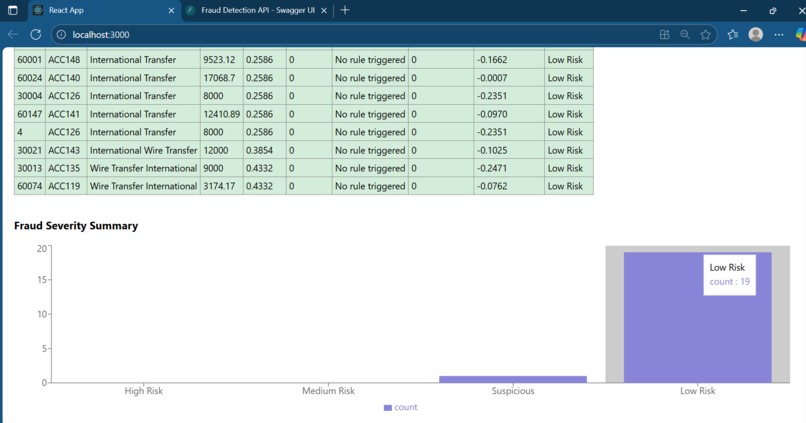Select the score cell -0.2471
Screen dimensions: 806x423
pyautogui.click(x=509, y=168)
